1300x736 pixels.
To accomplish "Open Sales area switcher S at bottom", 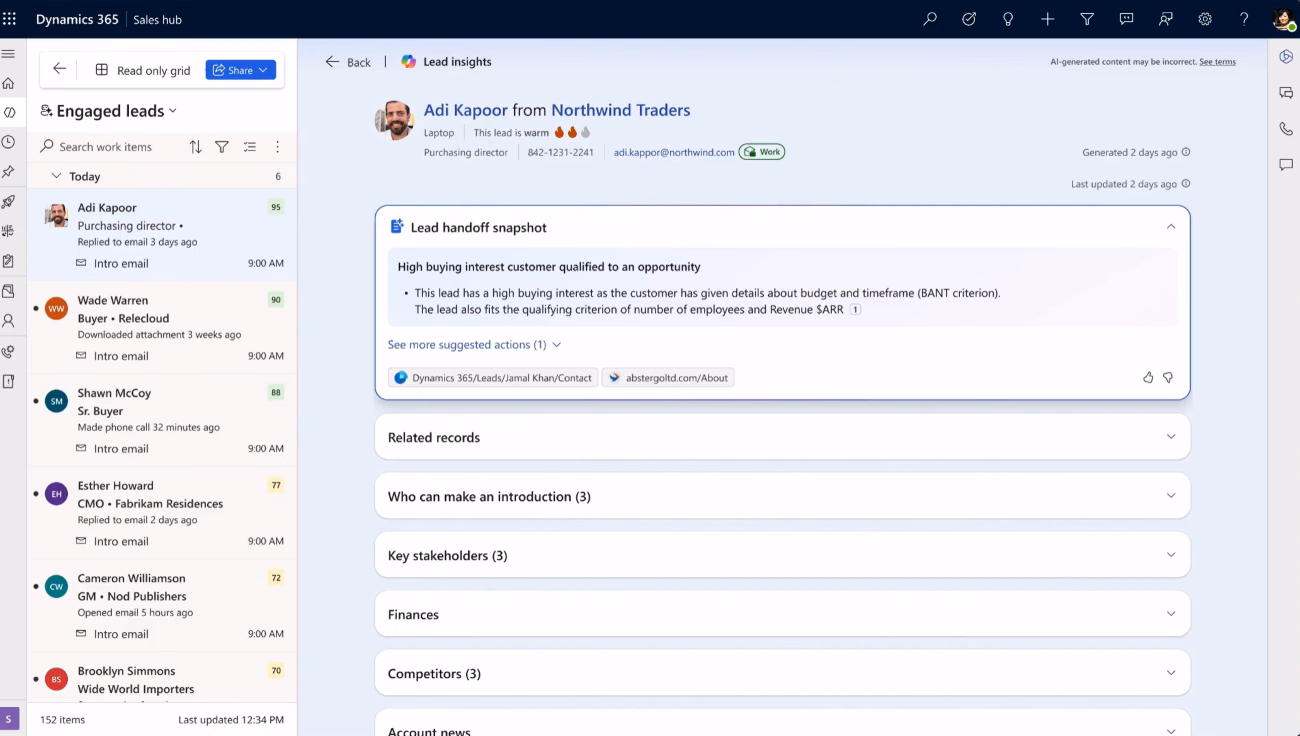I will point(9,718).
